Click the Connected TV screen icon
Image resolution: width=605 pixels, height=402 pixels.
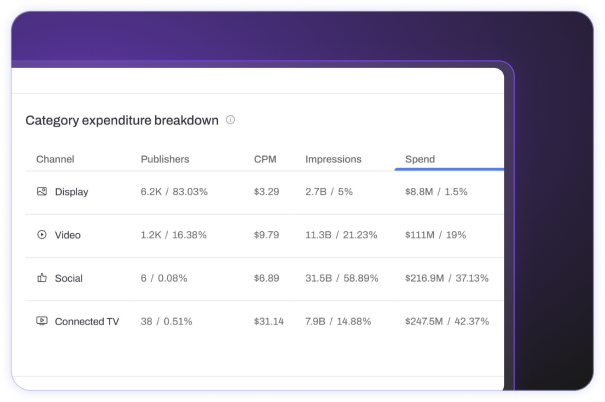[x=42, y=321]
